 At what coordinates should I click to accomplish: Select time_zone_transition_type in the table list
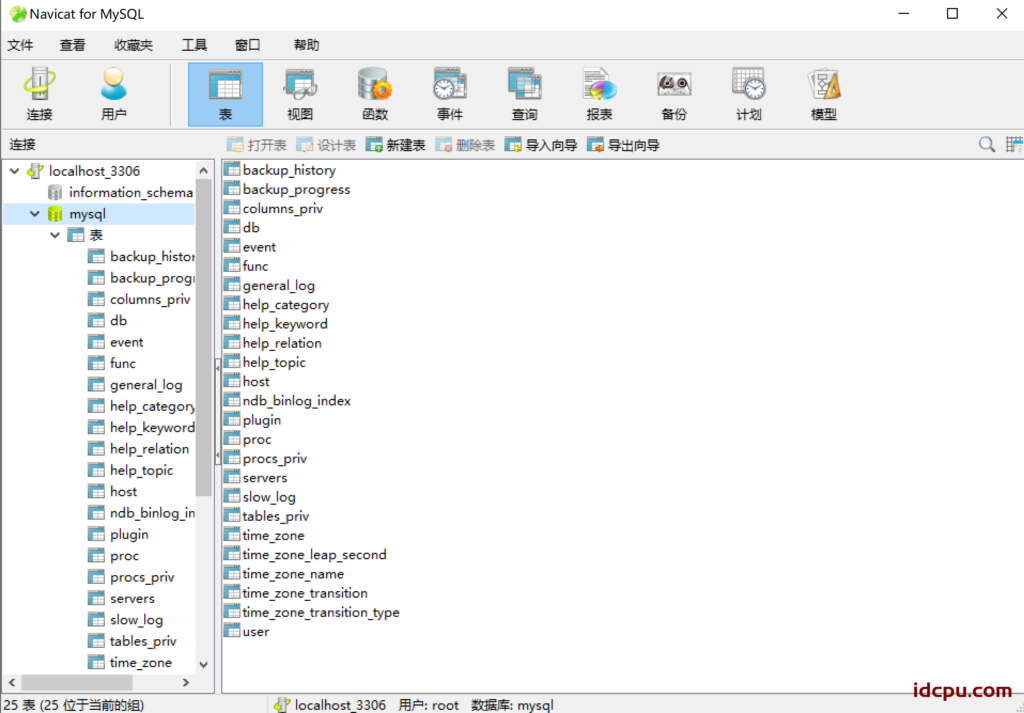coord(321,612)
